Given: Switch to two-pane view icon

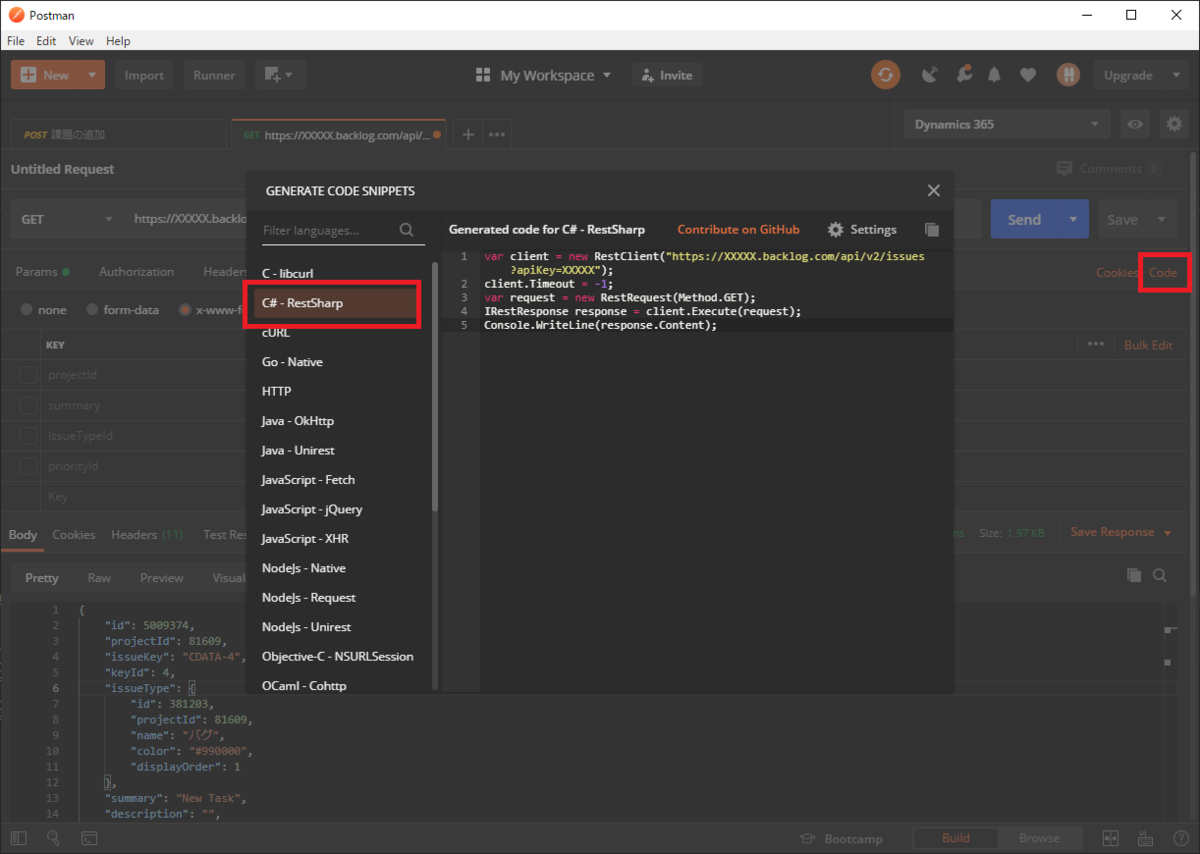Looking at the screenshot, I should 1111,839.
